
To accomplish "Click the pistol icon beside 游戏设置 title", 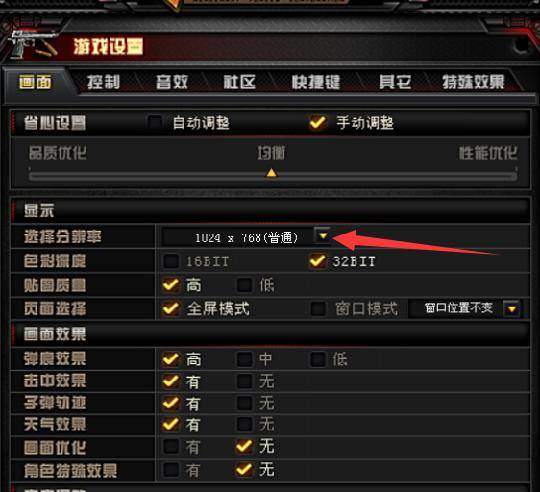I will click(x=33, y=45).
